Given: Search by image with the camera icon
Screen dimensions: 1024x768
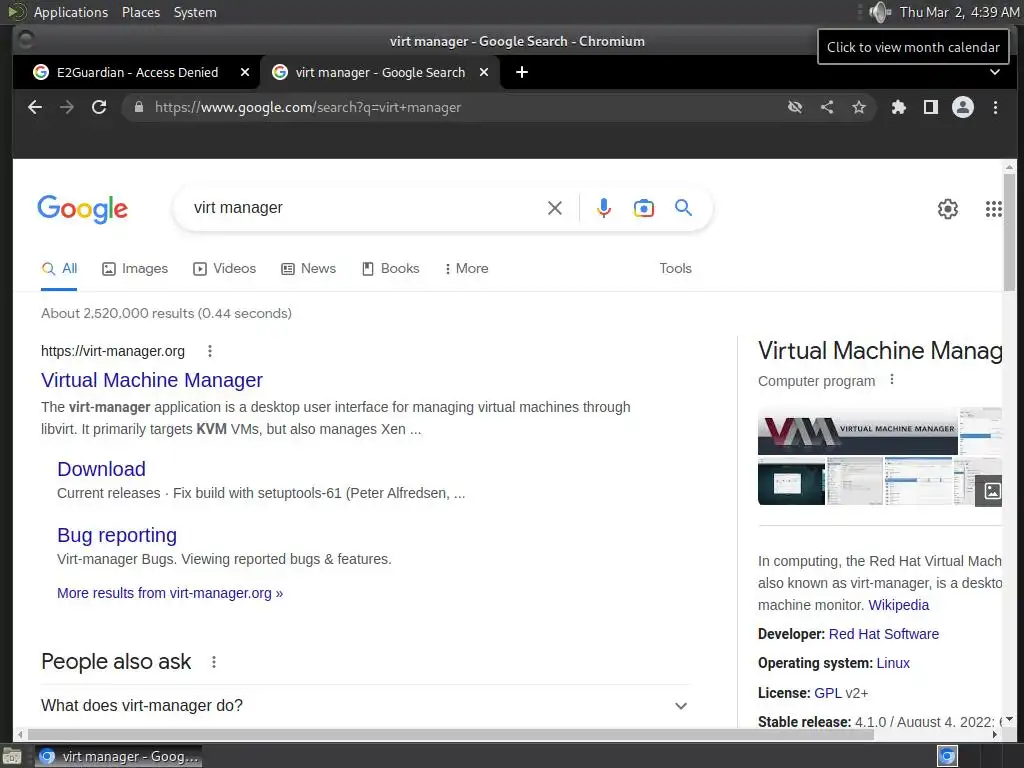Looking at the screenshot, I should tap(643, 208).
